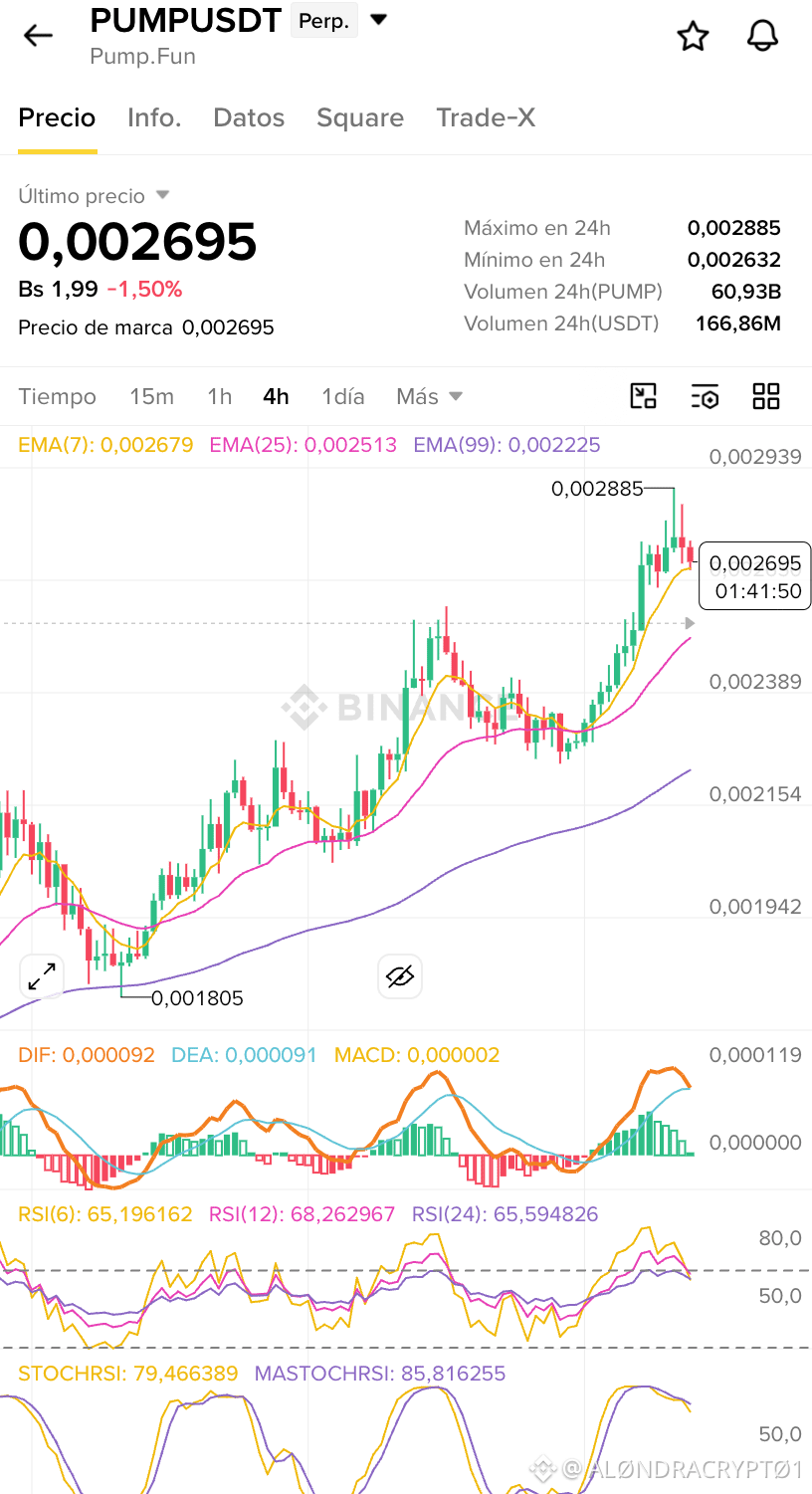Viewport: 812px width, 1494px height.
Task: Select the 1día chart interval
Action: click(x=342, y=396)
